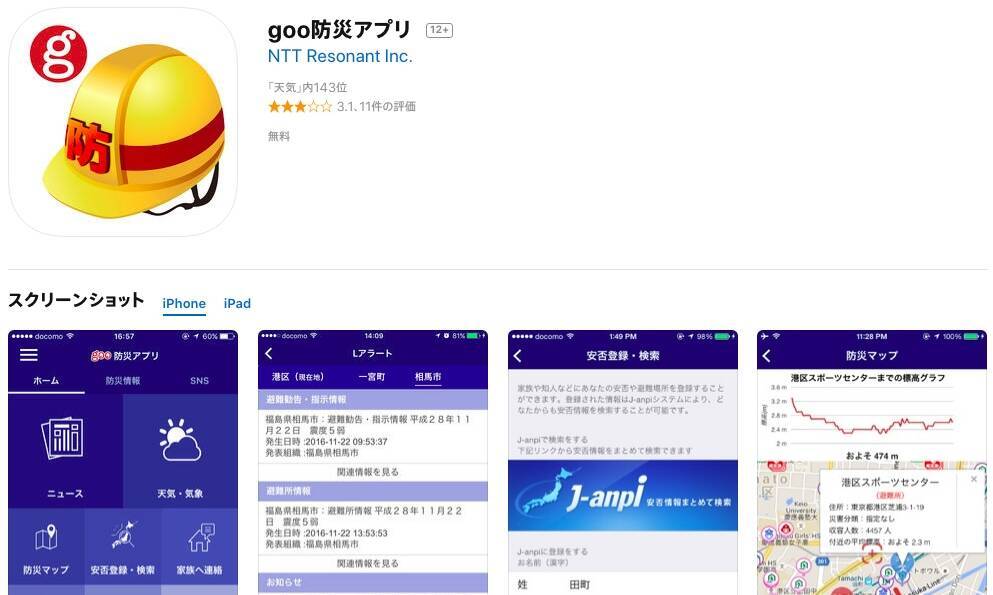
Task: Click the ニュース newspaper icon
Action: (x=63, y=438)
